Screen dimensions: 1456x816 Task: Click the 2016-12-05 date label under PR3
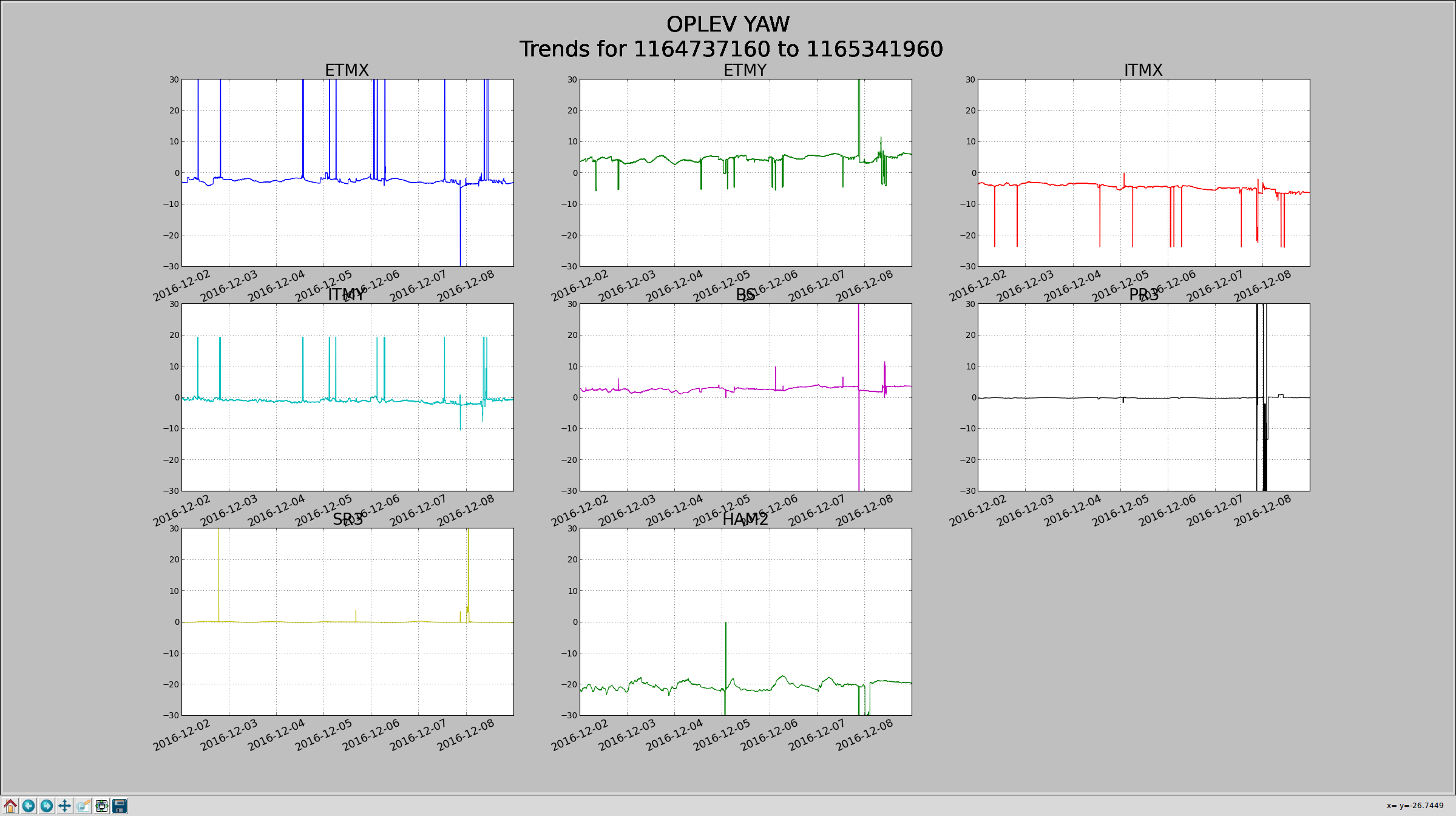(1120, 510)
